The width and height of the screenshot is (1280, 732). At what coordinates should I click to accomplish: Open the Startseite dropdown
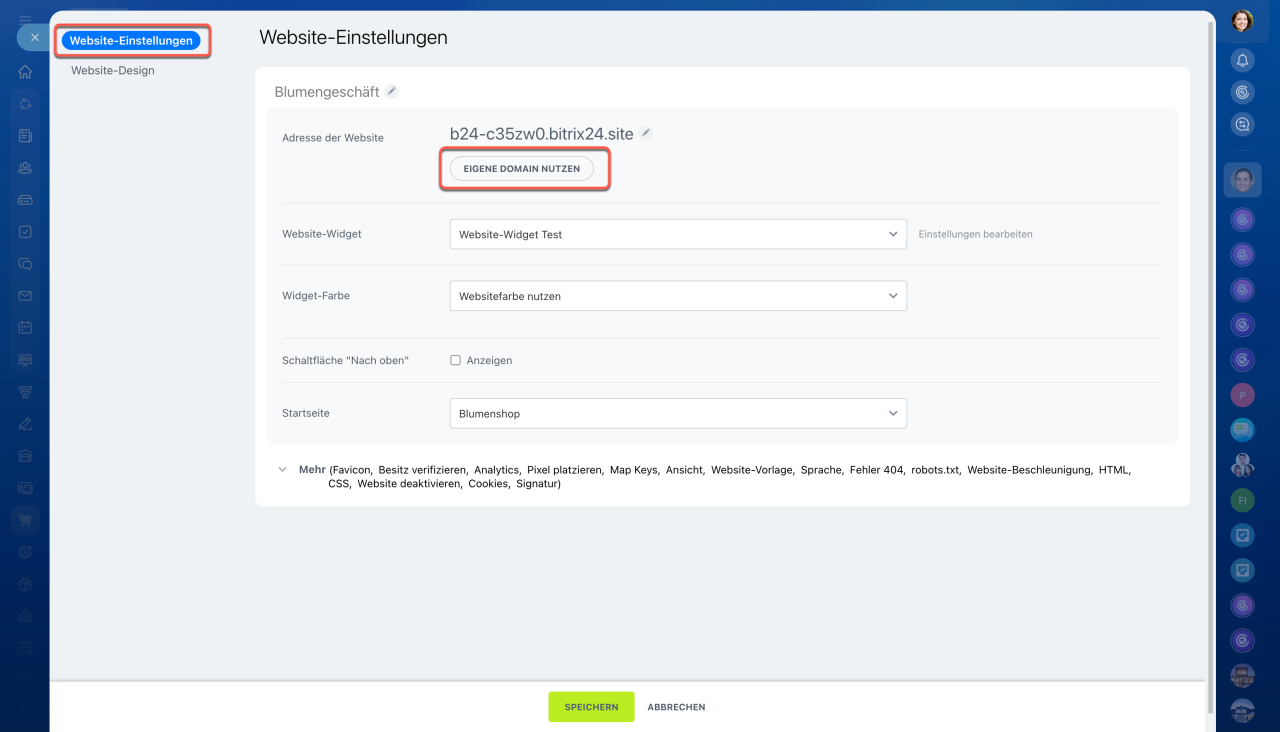click(678, 413)
